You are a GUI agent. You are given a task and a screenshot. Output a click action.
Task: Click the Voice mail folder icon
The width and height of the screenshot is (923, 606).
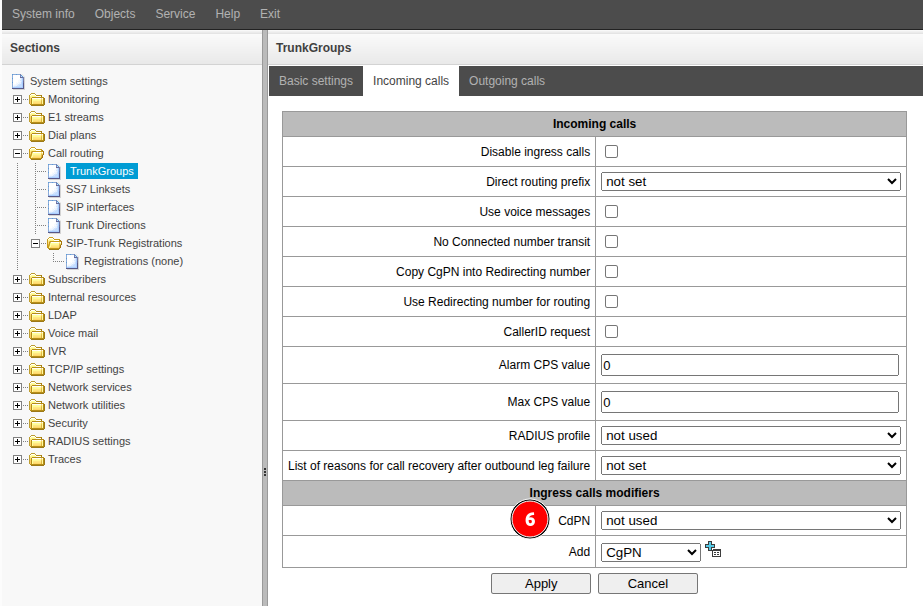coord(37,333)
